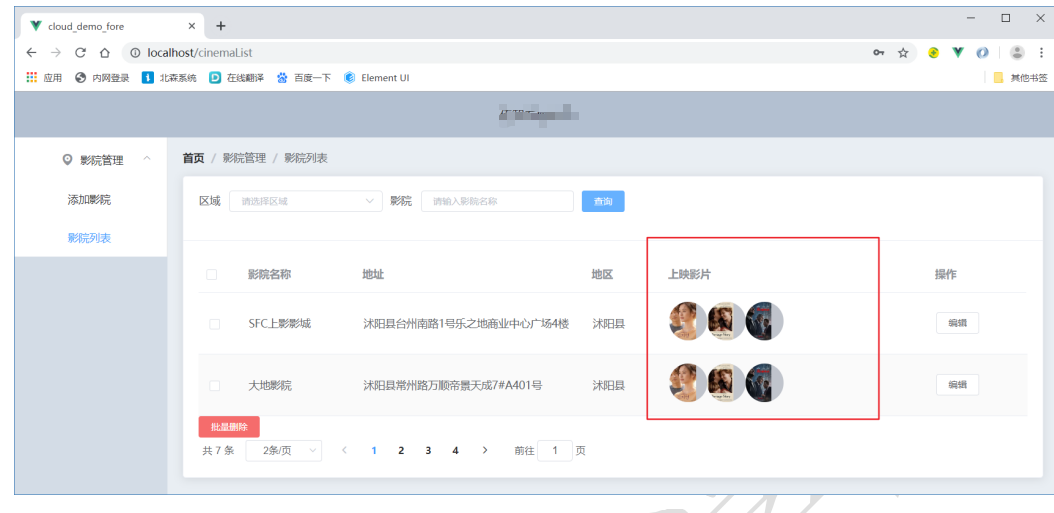Open Chrome three-dot menu
Image resolution: width=1054 pixels, height=513 pixels.
coord(1041,52)
